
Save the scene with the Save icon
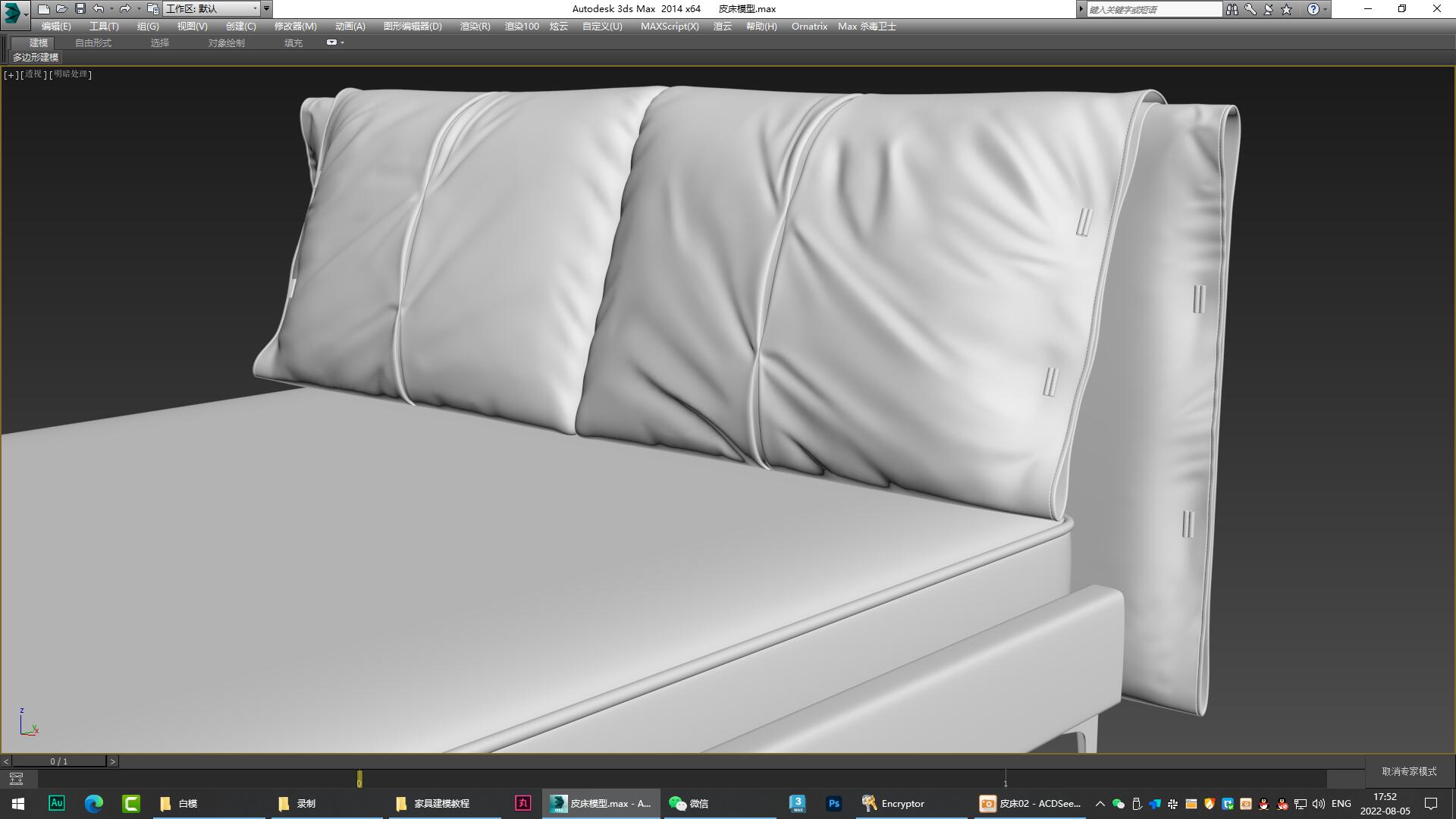tap(80, 8)
